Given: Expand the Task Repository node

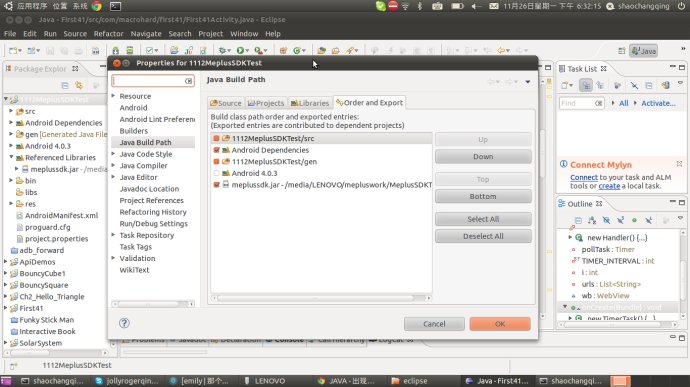Looking at the screenshot, I should pyautogui.click(x=114, y=235).
